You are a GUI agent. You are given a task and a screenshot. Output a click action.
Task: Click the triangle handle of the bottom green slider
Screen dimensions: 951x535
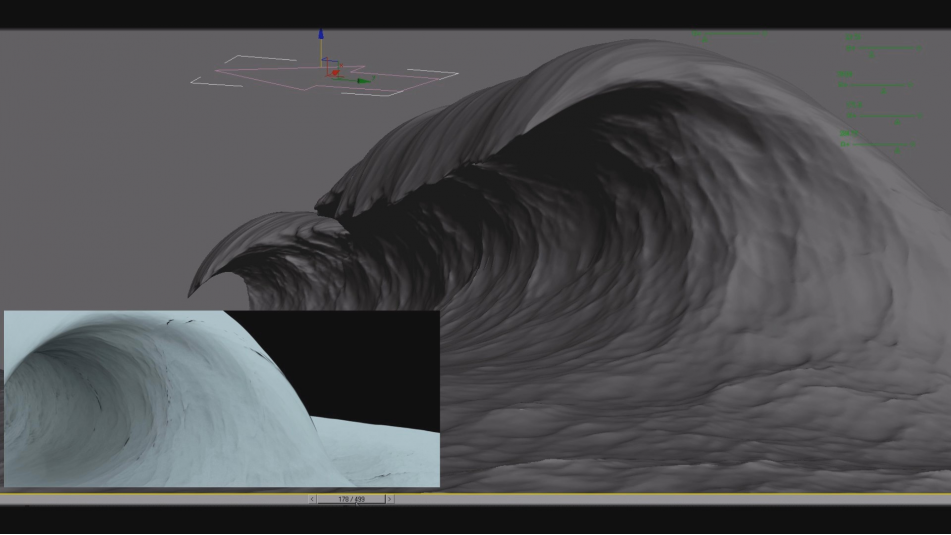click(898, 150)
